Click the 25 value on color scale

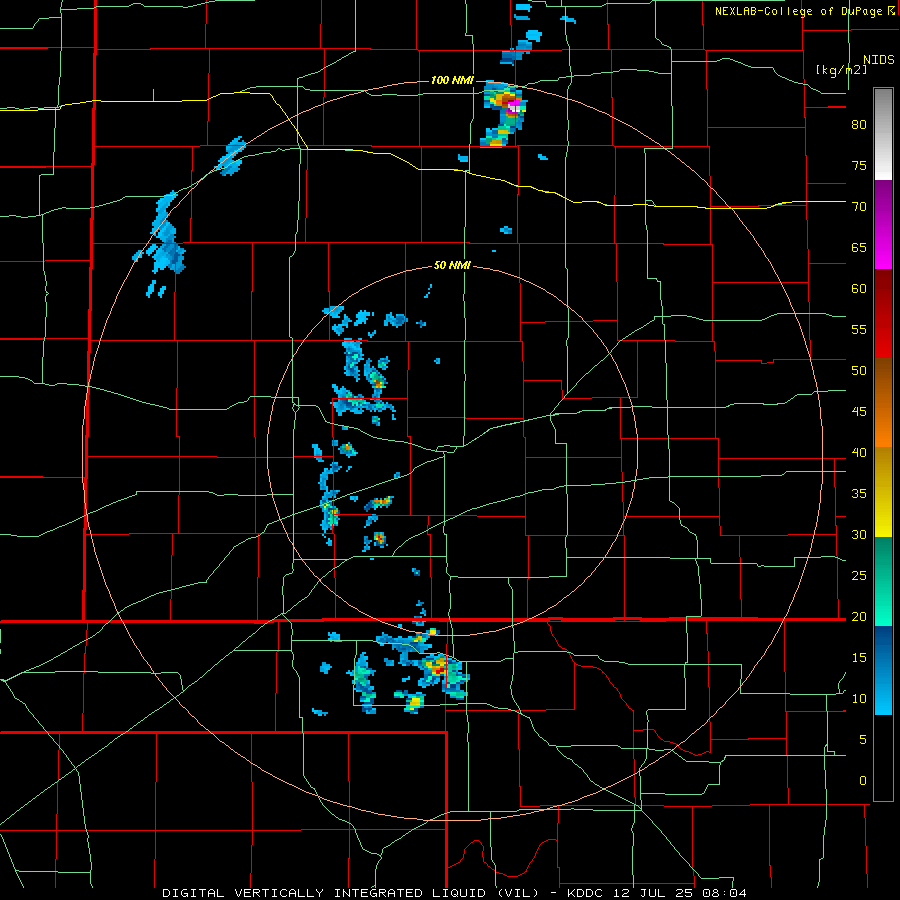pos(859,575)
